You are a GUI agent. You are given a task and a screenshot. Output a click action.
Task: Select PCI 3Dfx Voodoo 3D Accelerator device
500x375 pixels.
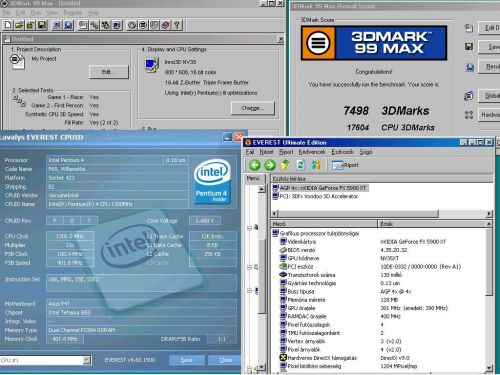click(315, 196)
